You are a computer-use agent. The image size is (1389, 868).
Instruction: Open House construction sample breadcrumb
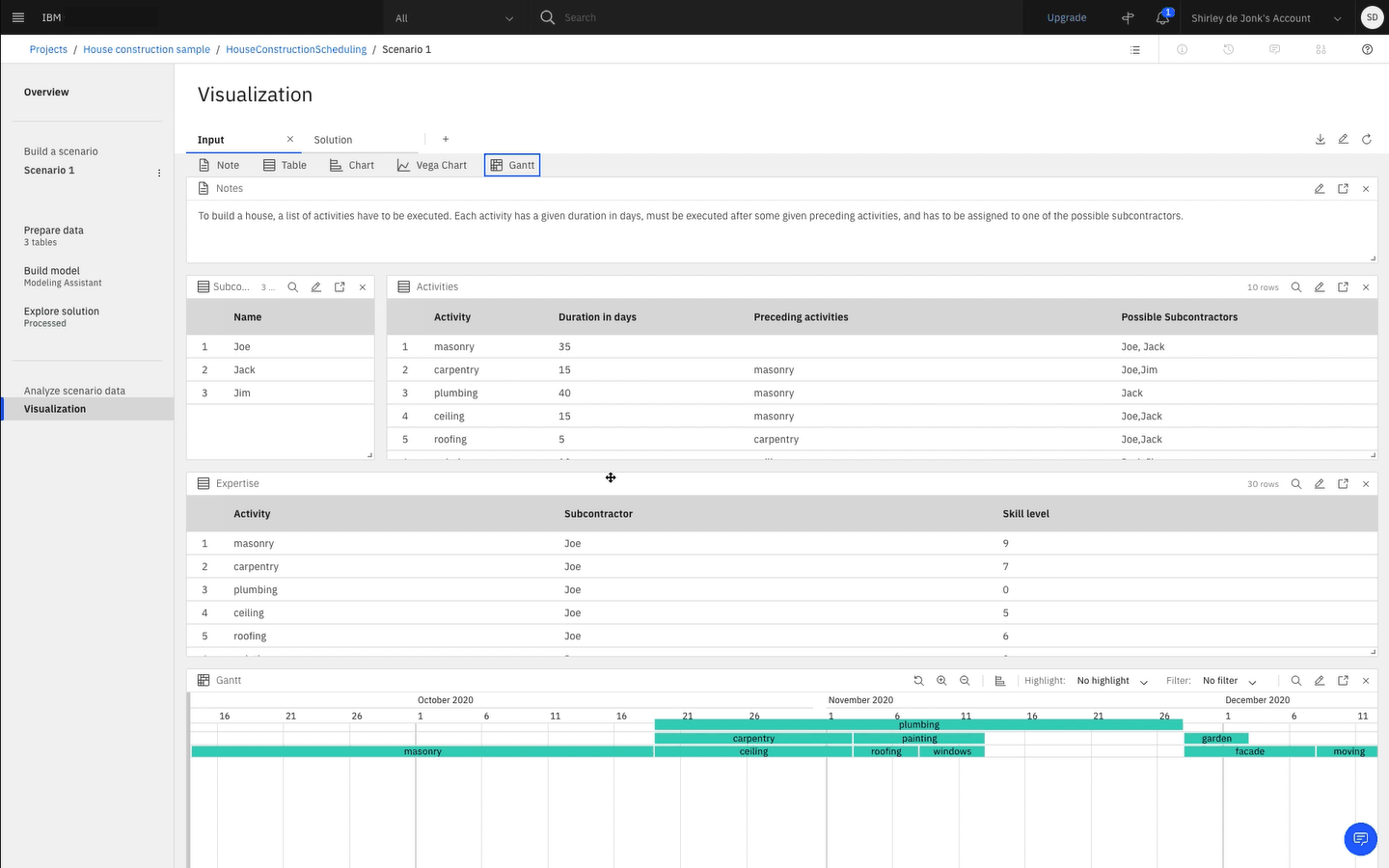(x=147, y=49)
